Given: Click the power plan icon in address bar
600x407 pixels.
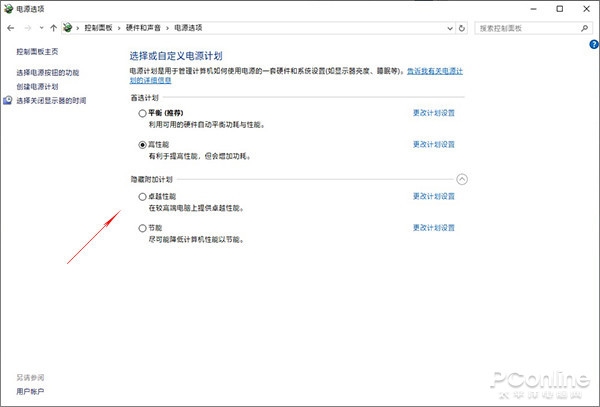Looking at the screenshot, I should coord(67,26).
